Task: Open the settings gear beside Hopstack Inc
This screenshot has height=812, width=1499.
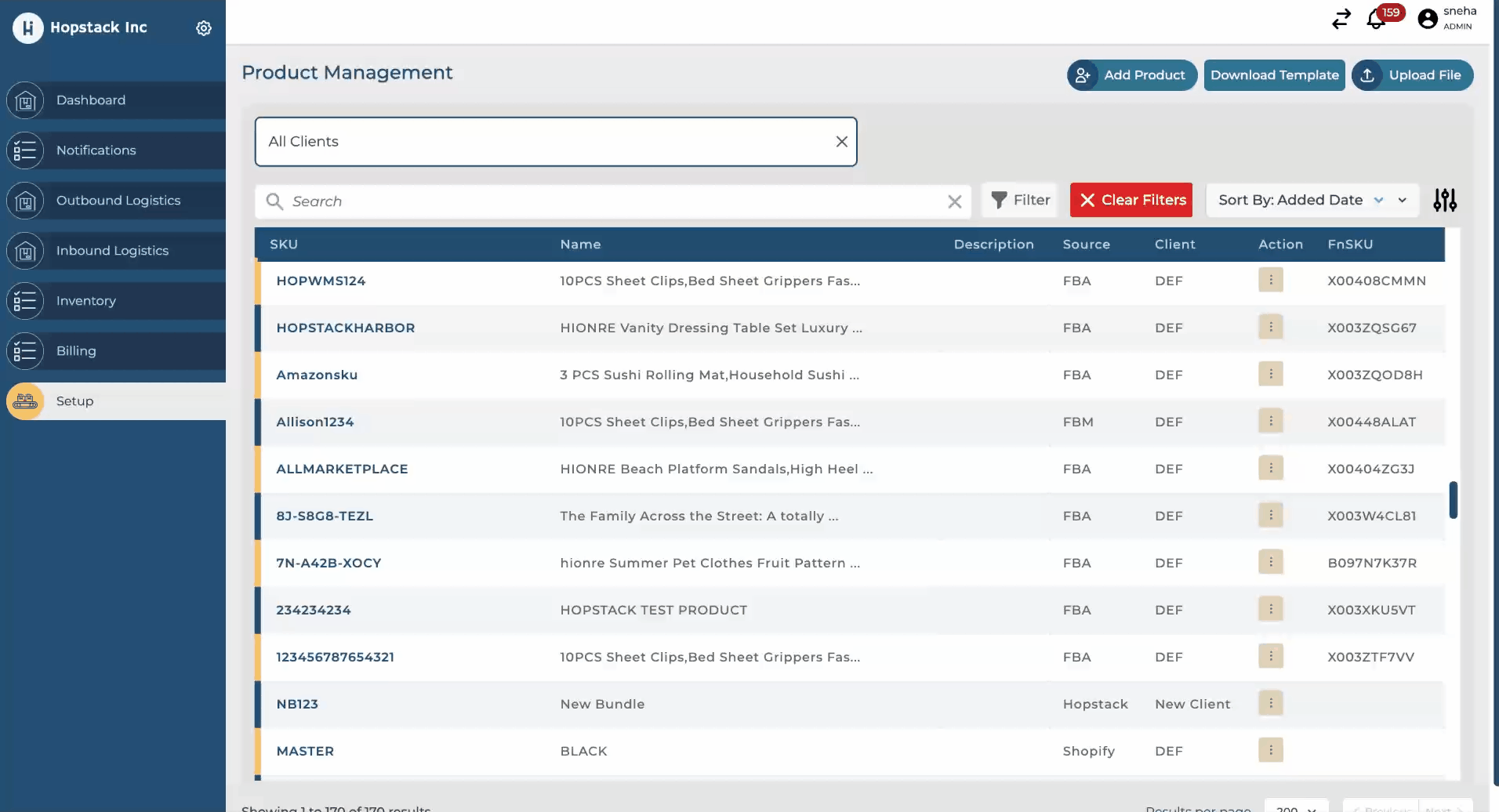Action: (x=204, y=28)
